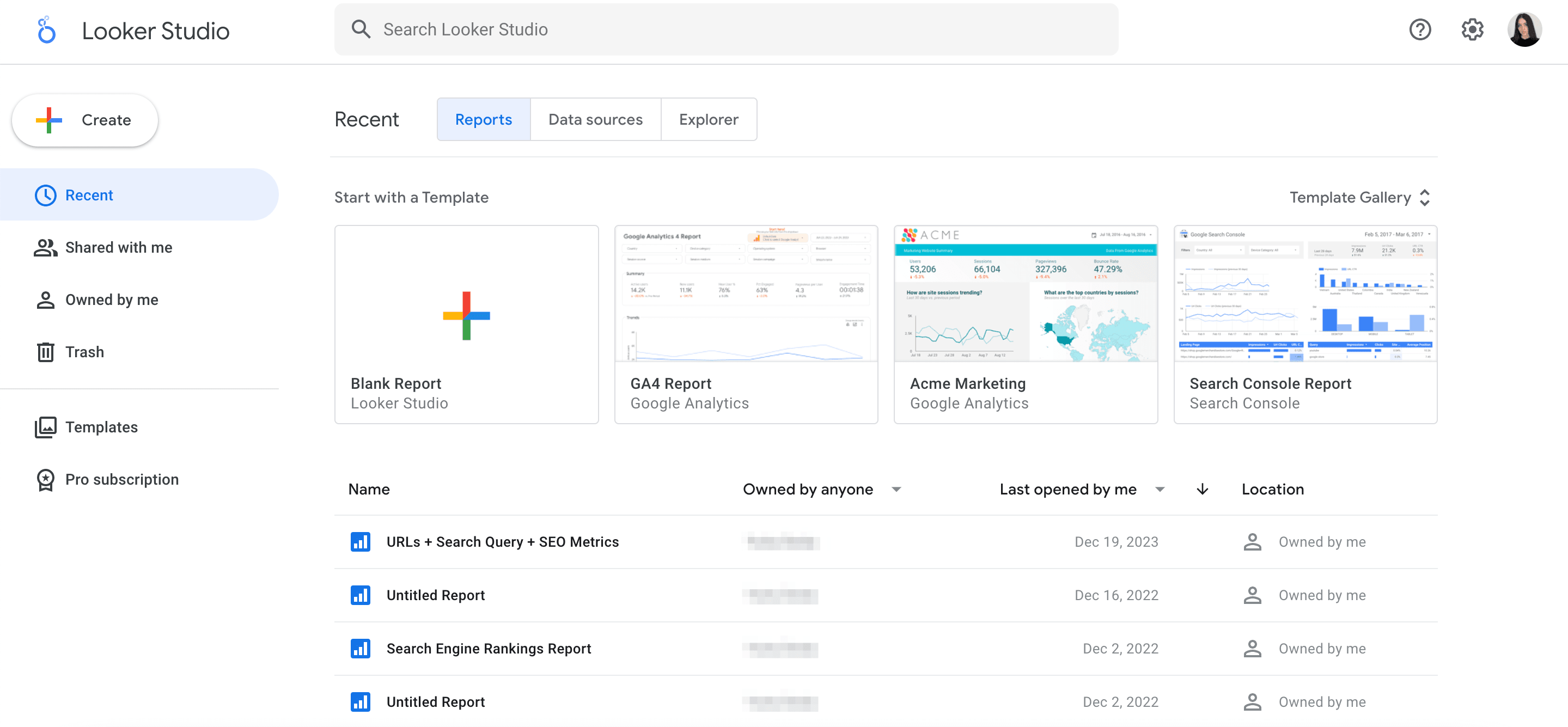Open the Last opened by me dropdown

(x=1082, y=490)
